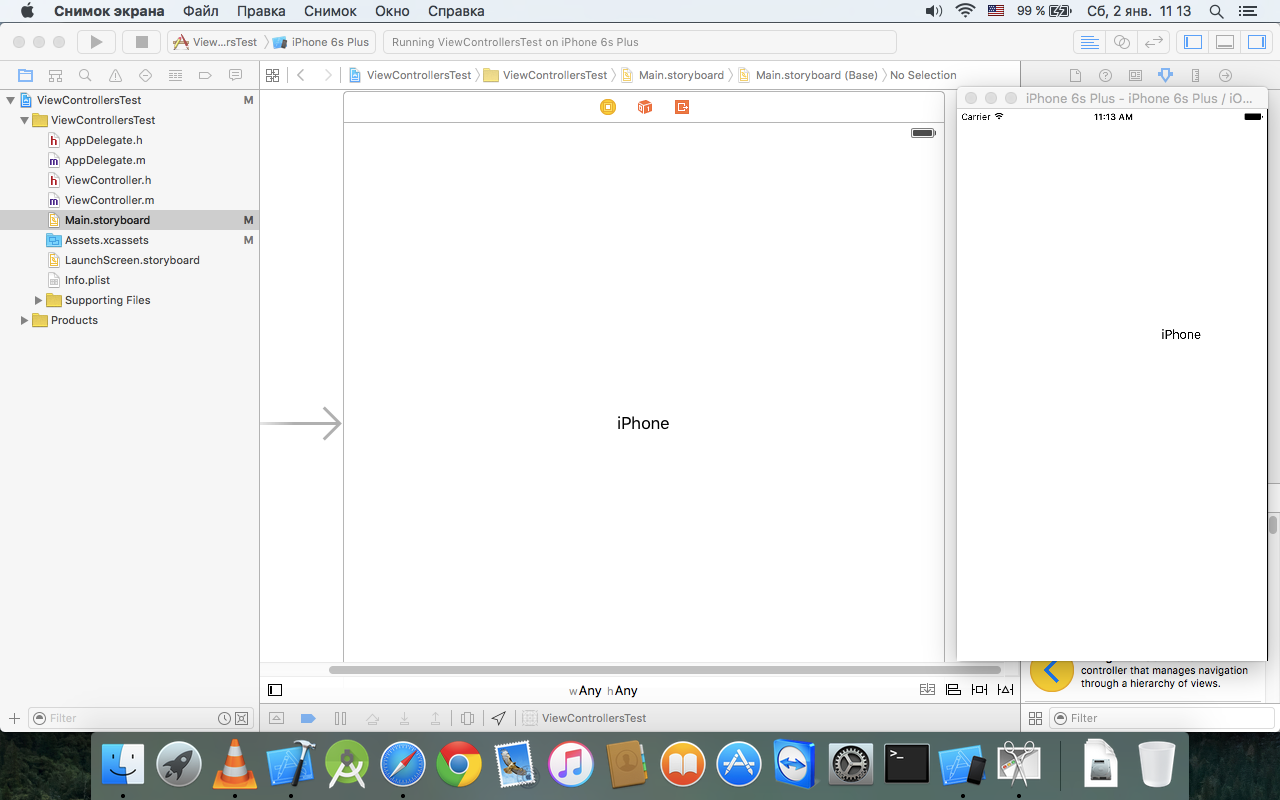Viewport: 1280px width, 800px height.
Task: Show the Quick Help inspector
Action: 1105,75
